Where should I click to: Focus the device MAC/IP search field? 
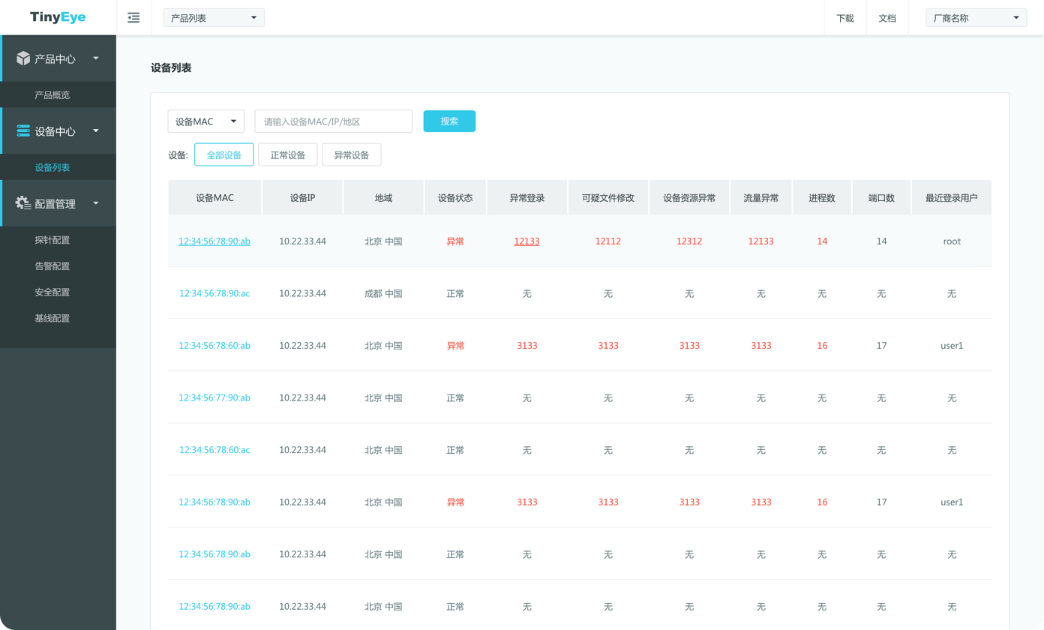point(333,122)
